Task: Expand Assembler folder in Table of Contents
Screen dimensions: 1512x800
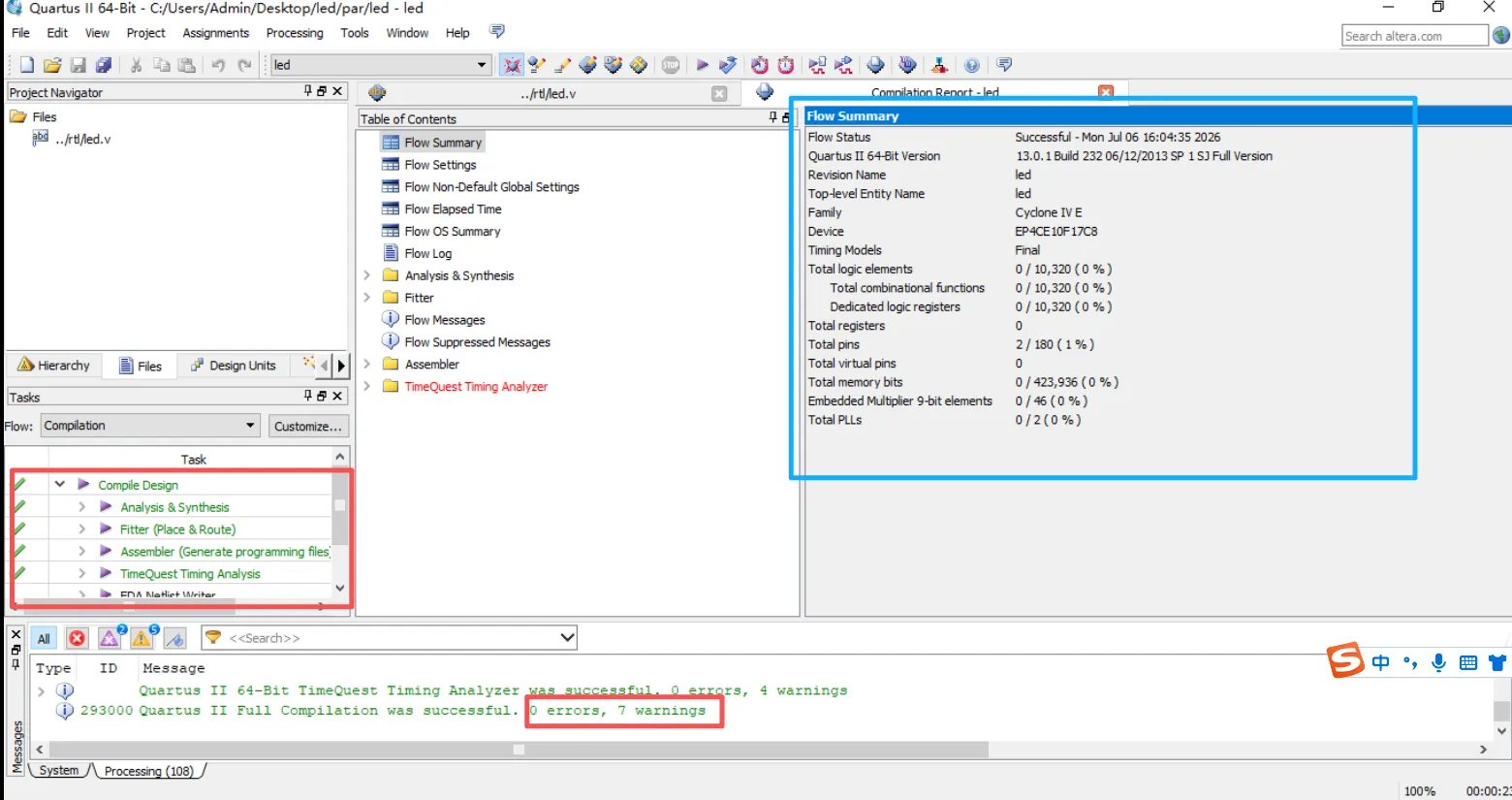Action: (x=367, y=364)
